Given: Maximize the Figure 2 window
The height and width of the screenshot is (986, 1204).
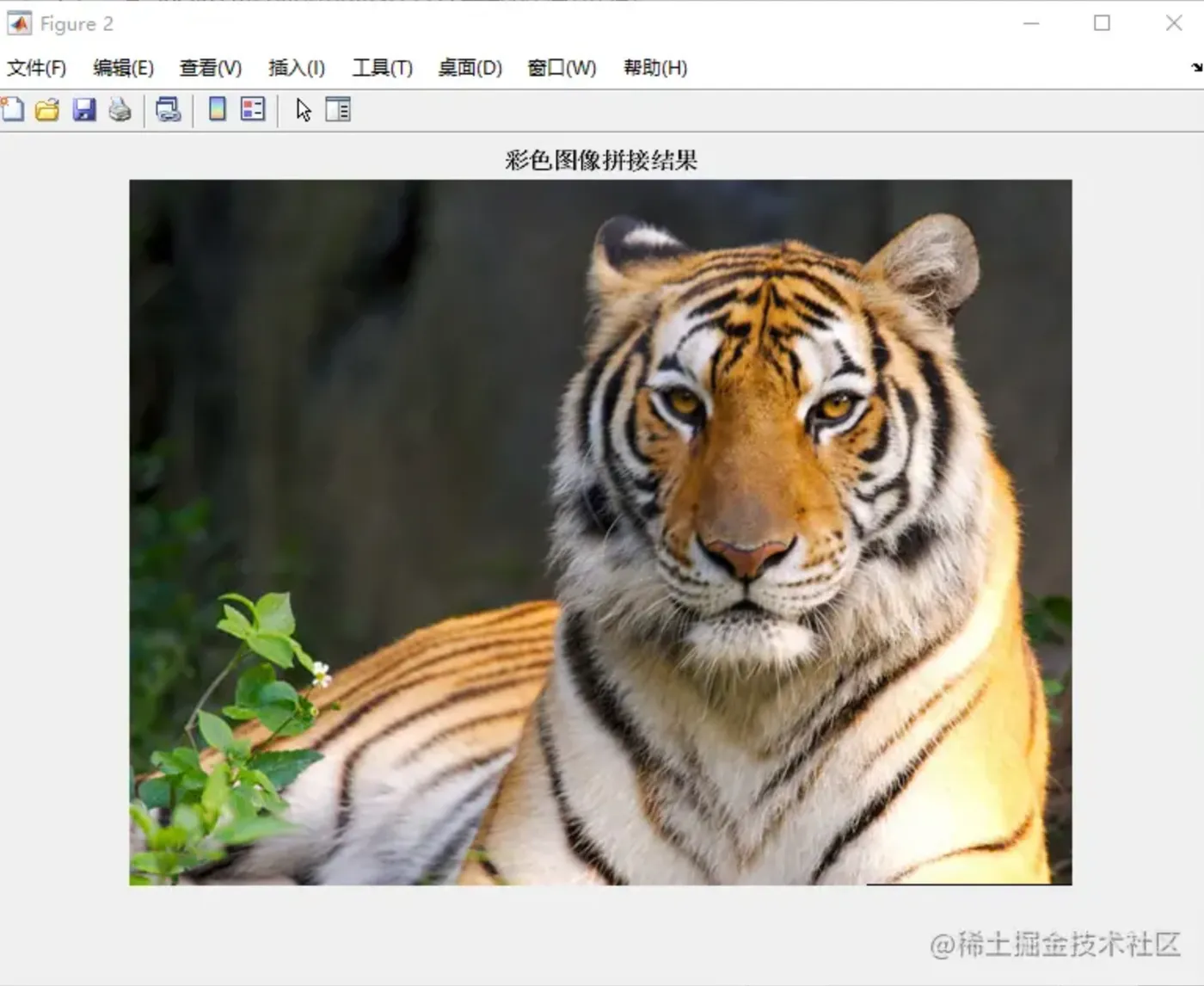Looking at the screenshot, I should 1102,23.
